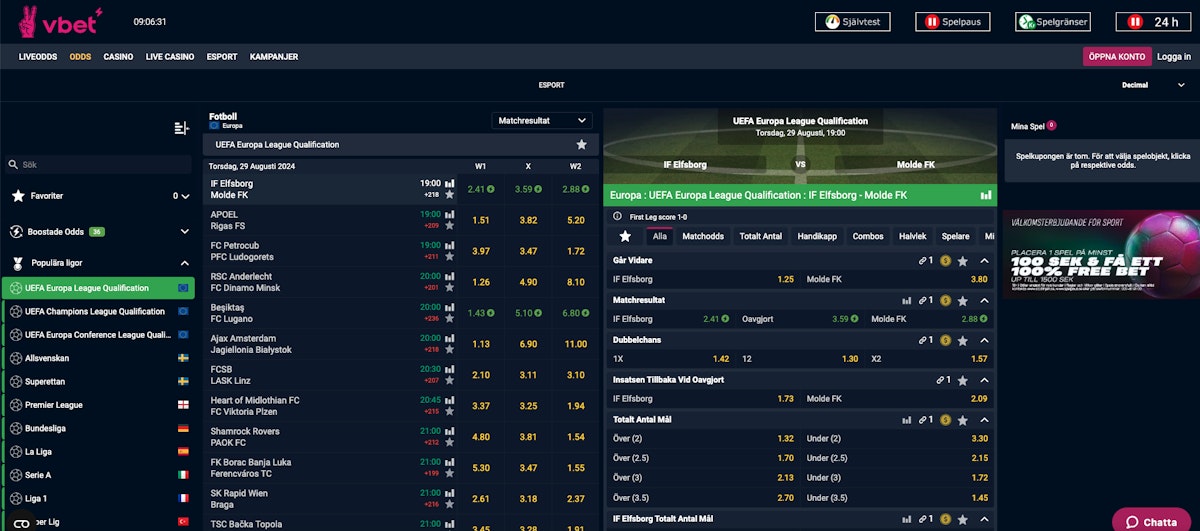The height and width of the screenshot is (531, 1200).
Task: Collapse the Totalt Antal Mål market
Action: point(984,419)
